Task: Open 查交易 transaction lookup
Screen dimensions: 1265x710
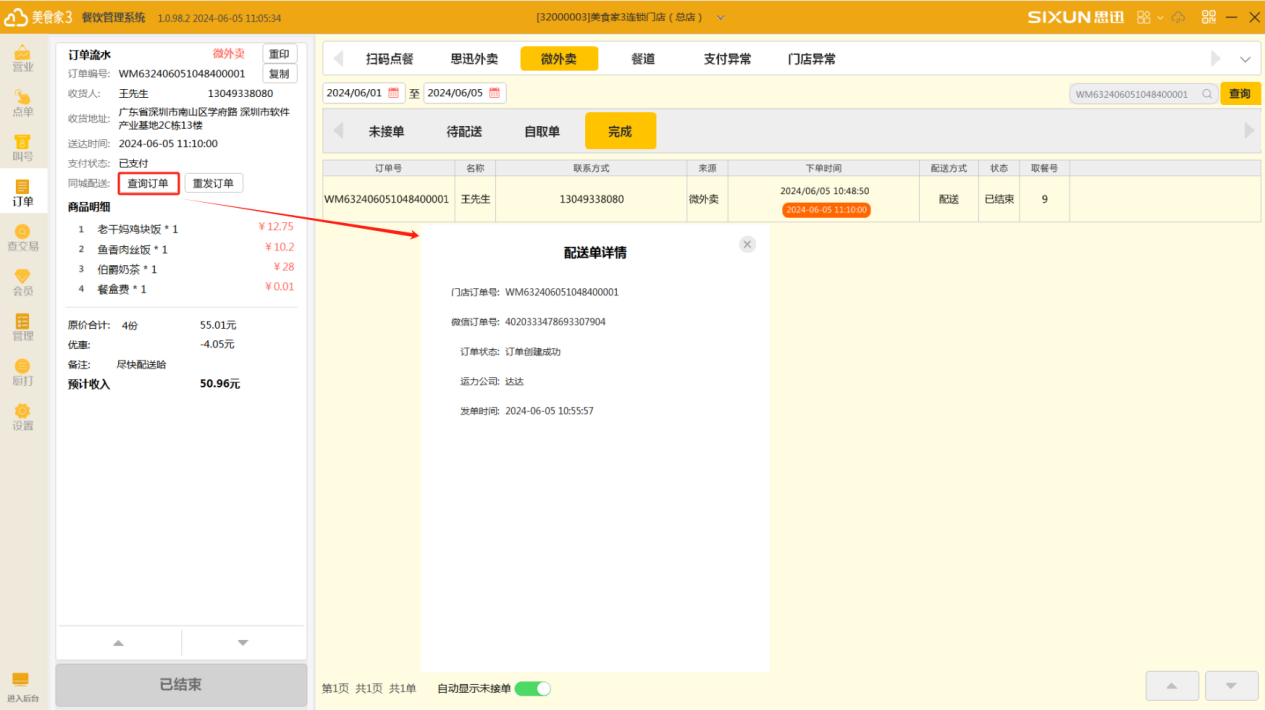Action: [x=22, y=238]
